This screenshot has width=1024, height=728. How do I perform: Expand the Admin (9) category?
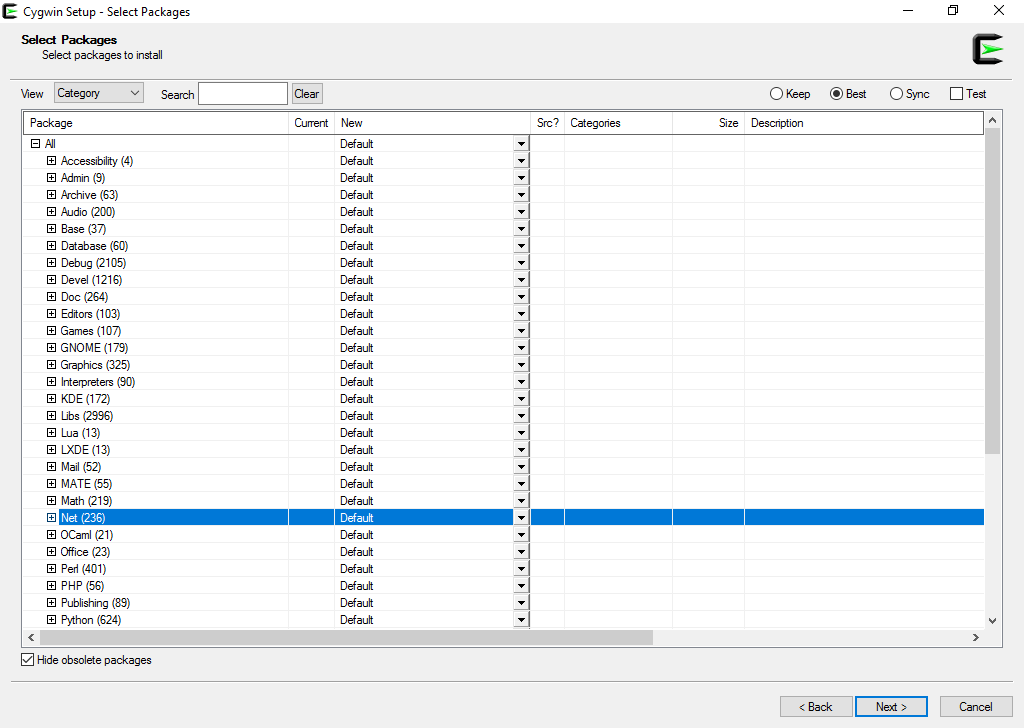click(52, 178)
